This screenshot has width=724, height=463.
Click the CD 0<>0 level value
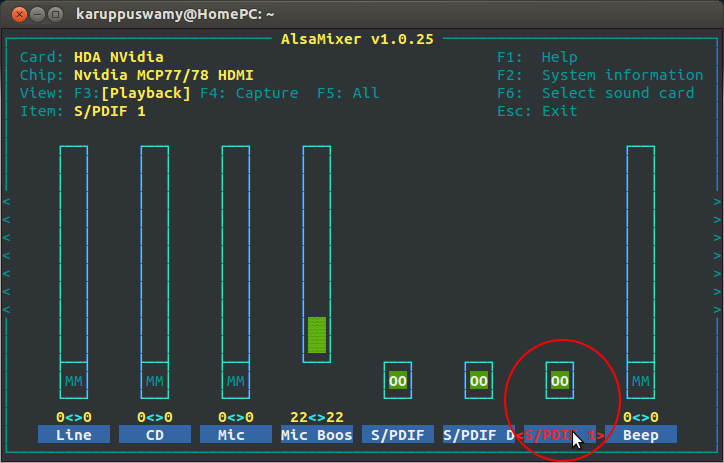tap(155, 417)
